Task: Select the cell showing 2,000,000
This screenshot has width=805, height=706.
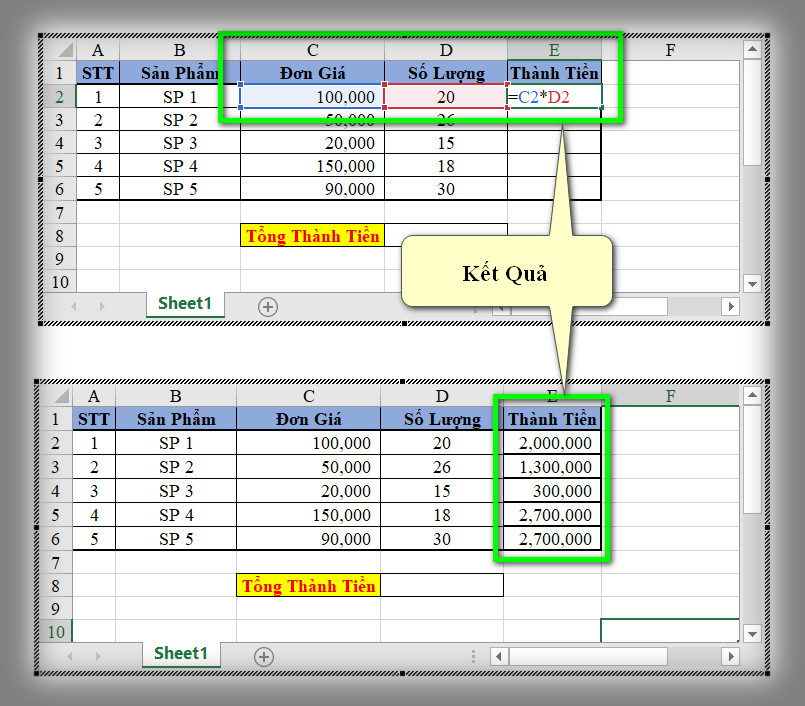Action: 552,443
